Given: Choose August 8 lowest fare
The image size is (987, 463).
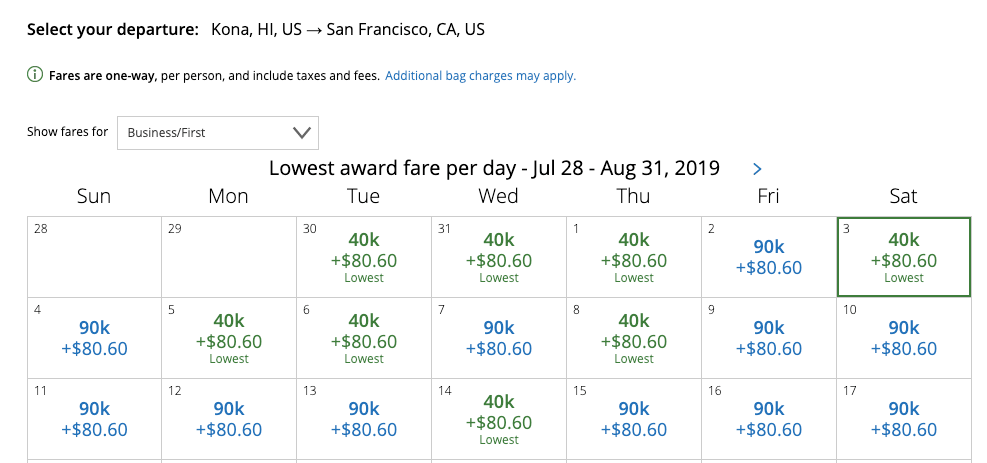Looking at the screenshot, I should point(633,338).
